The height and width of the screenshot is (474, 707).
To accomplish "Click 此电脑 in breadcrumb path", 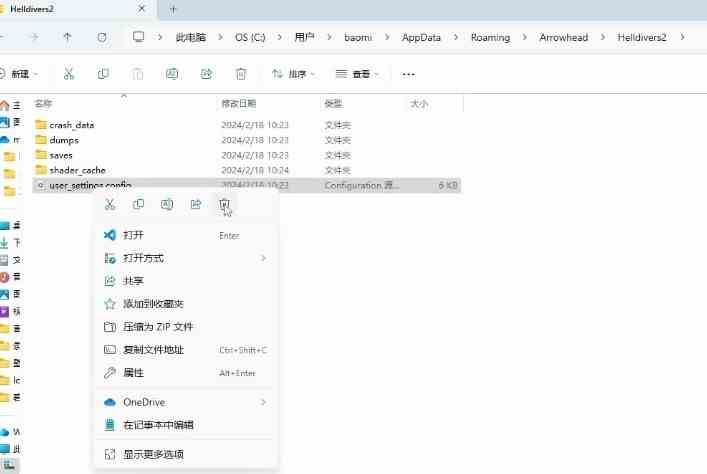I will (x=191, y=37).
